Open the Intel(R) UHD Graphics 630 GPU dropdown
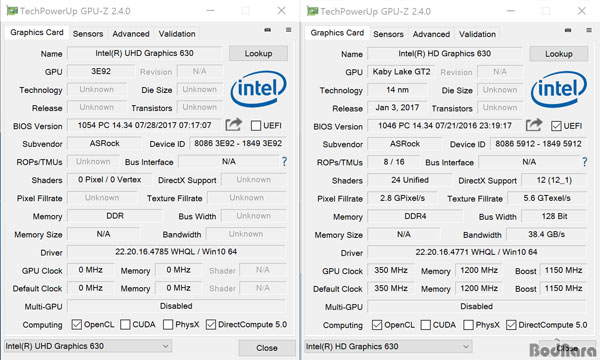600x360 pixels. click(x=88, y=346)
